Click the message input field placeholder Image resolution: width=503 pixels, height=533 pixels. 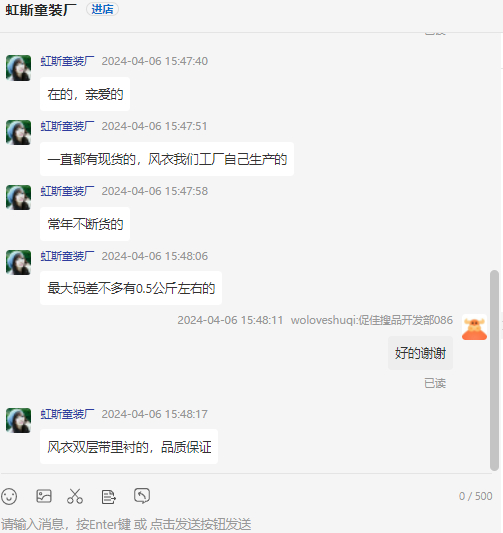pos(126,524)
